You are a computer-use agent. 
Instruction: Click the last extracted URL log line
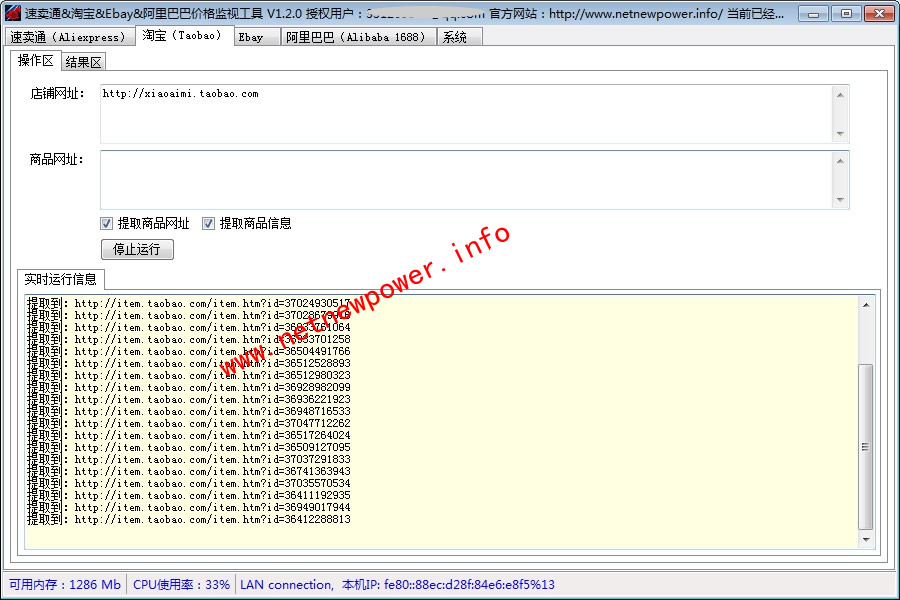coord(190,520)
